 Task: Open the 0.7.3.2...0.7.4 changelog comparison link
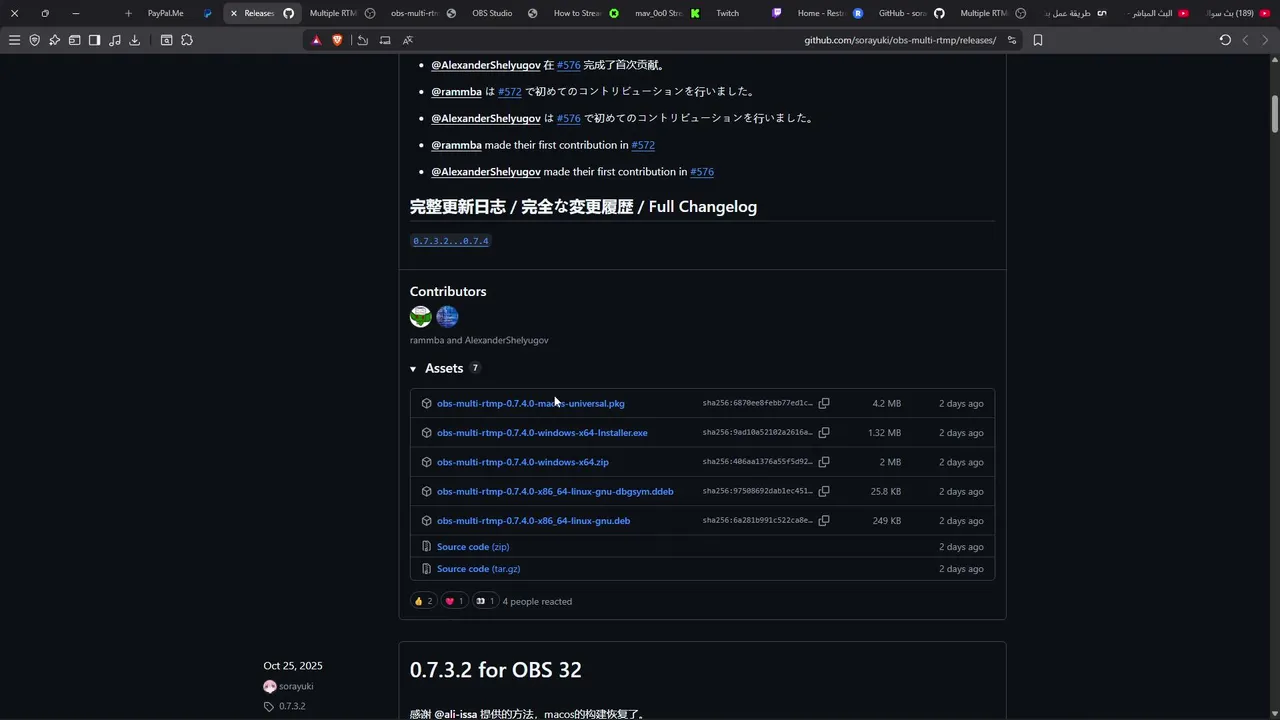tap(451, 241)
